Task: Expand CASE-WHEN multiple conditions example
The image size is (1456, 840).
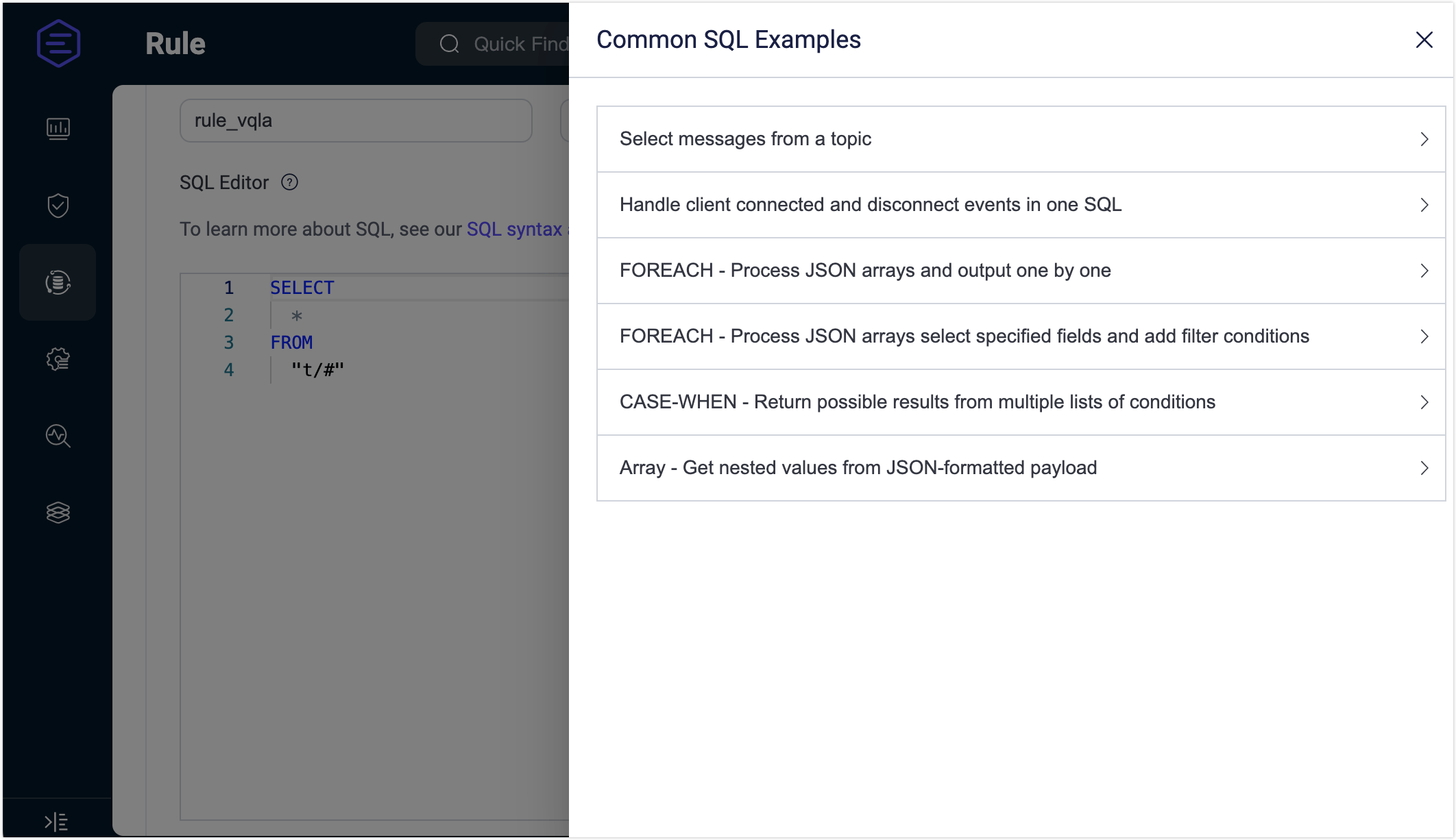Action: [x=1021, y=402]
